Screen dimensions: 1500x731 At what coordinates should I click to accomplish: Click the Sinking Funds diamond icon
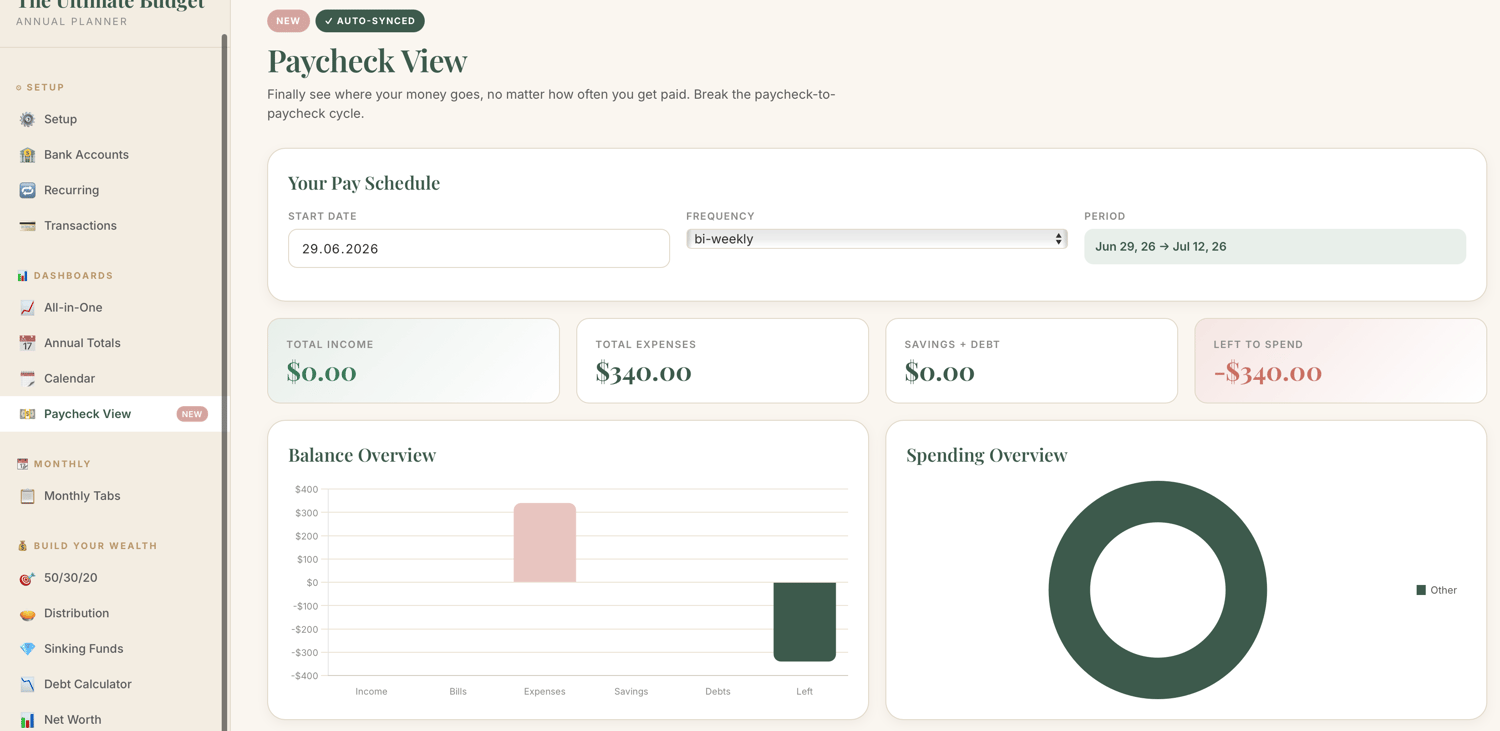27,649
